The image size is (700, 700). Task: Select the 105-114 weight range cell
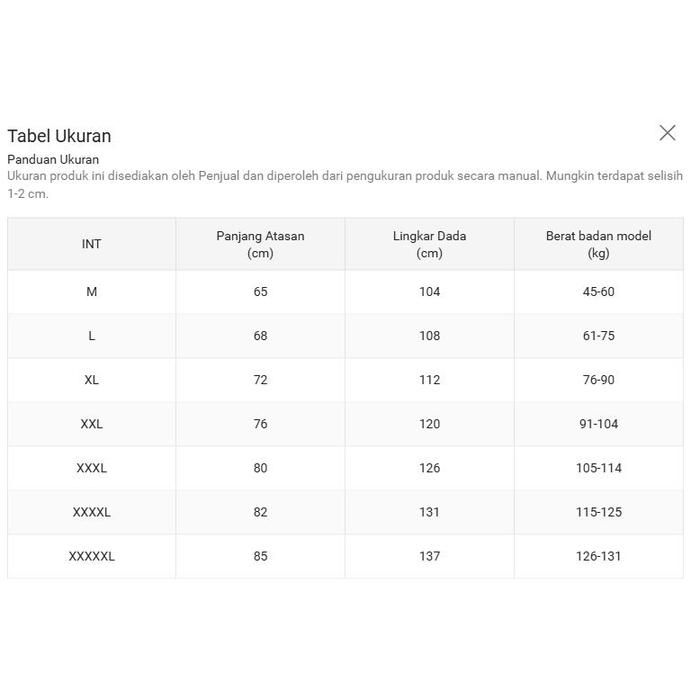598,468
